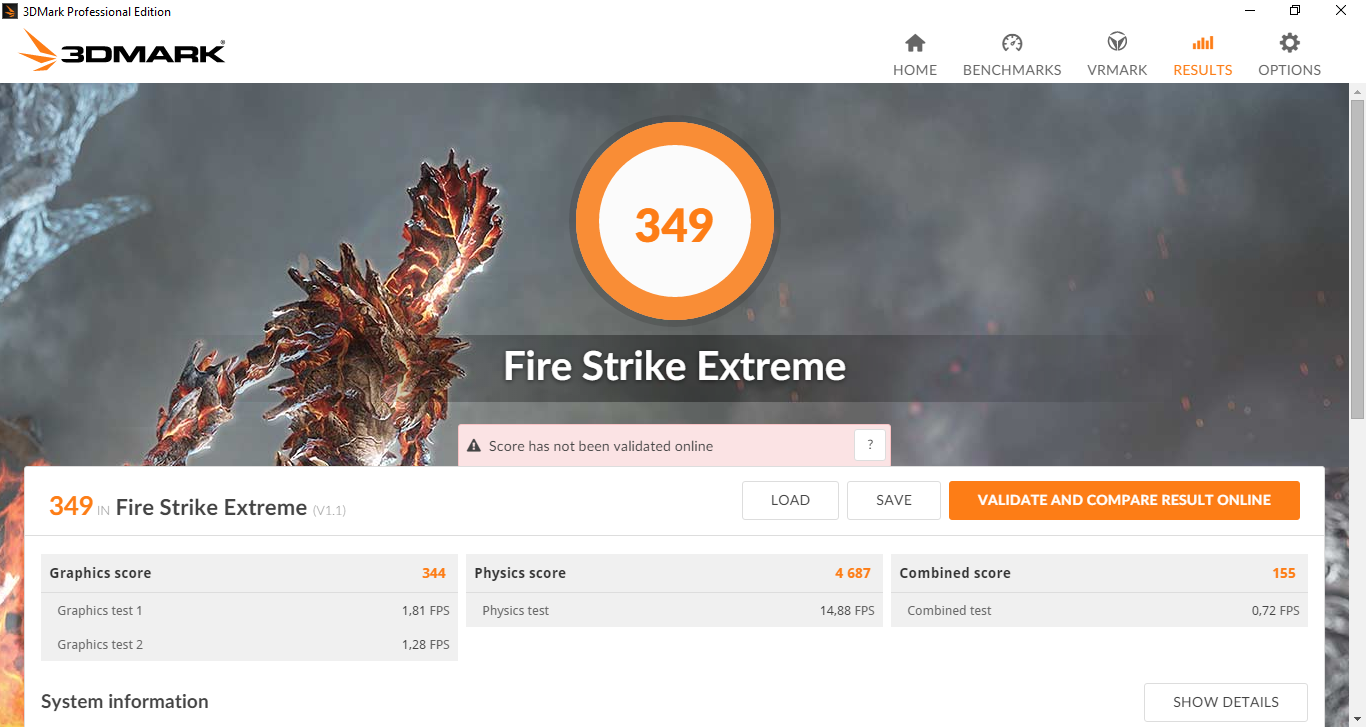Close the 3DMark window
This screenshot has height=727, width=1366.
(x=1341, y=11)
